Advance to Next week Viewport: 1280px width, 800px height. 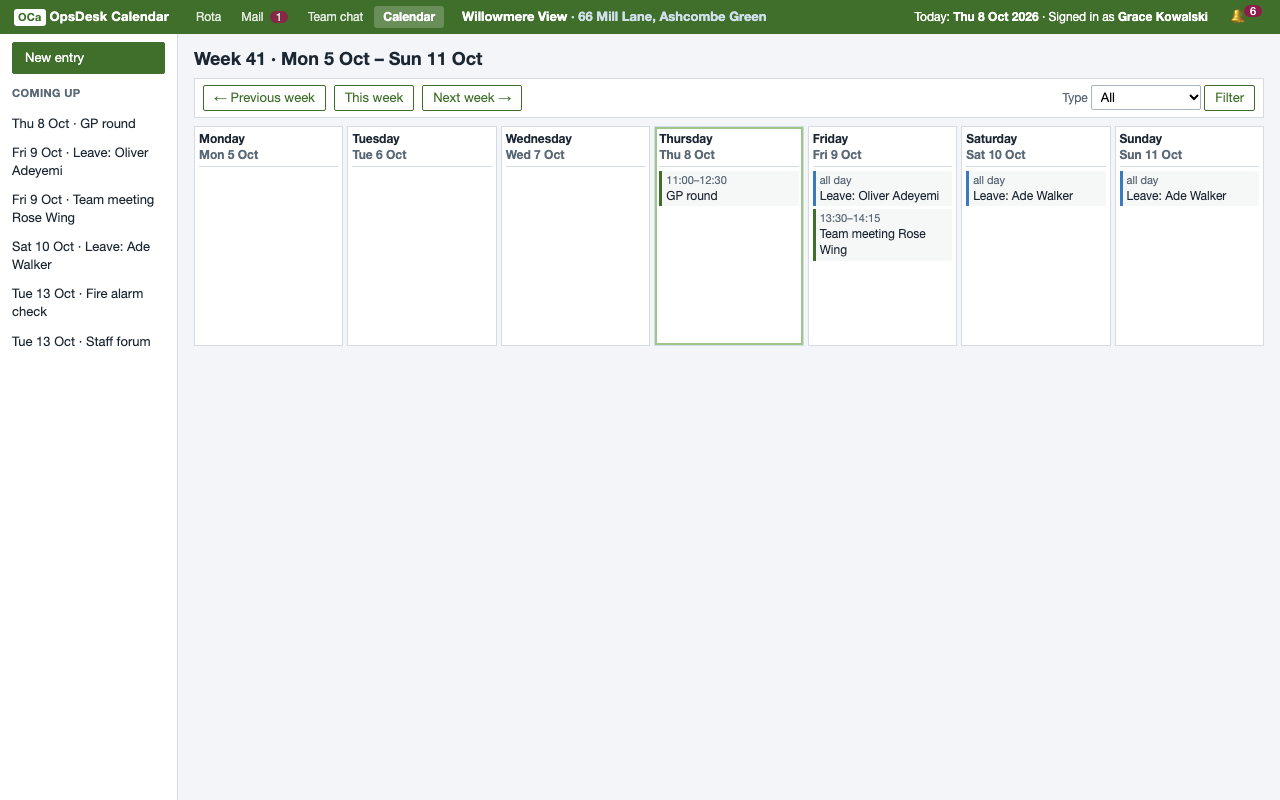pos(472,98)
